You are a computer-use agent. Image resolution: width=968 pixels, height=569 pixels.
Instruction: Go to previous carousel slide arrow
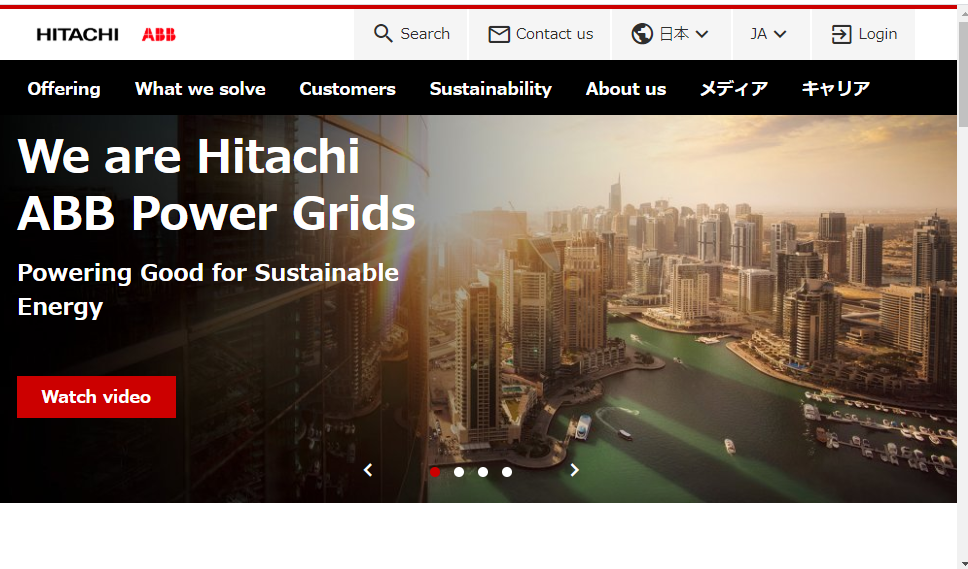368,470
